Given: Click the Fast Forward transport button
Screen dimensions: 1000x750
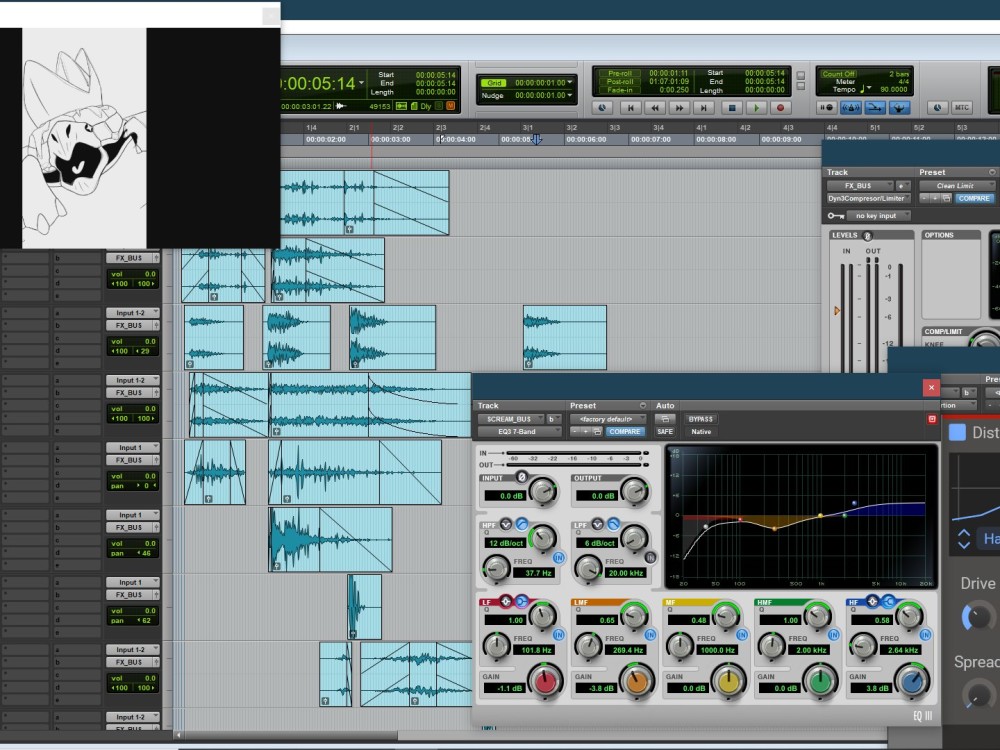Looking at the screenshot, I should (679, 108).
